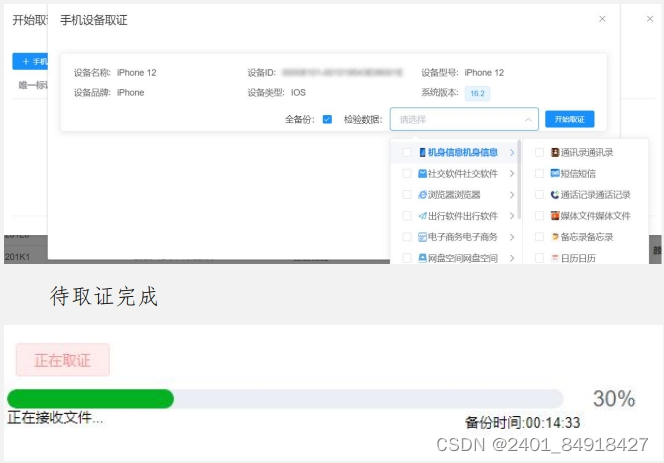Screen dimensions: 664x463
Task: Expand the 电子商务 submenu chevron
Action: (512, 237)
